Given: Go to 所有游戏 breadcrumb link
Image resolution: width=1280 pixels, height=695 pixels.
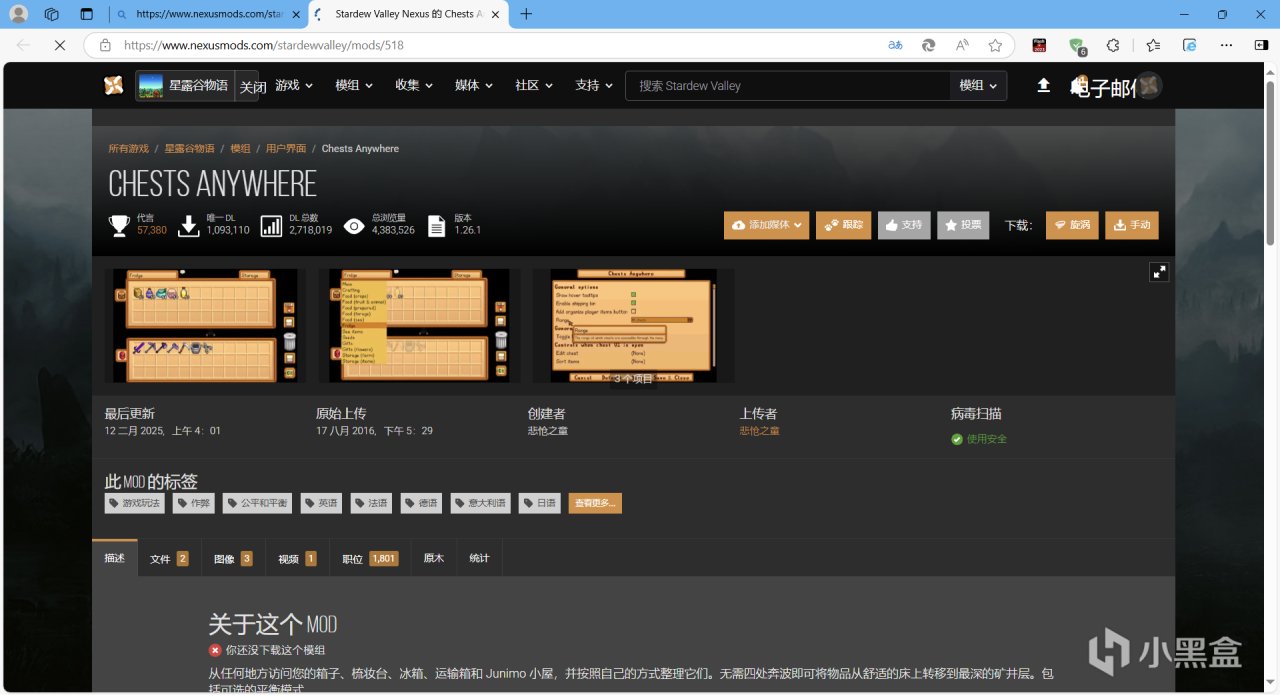Looking at the screenshot, I should coord(128,148).
